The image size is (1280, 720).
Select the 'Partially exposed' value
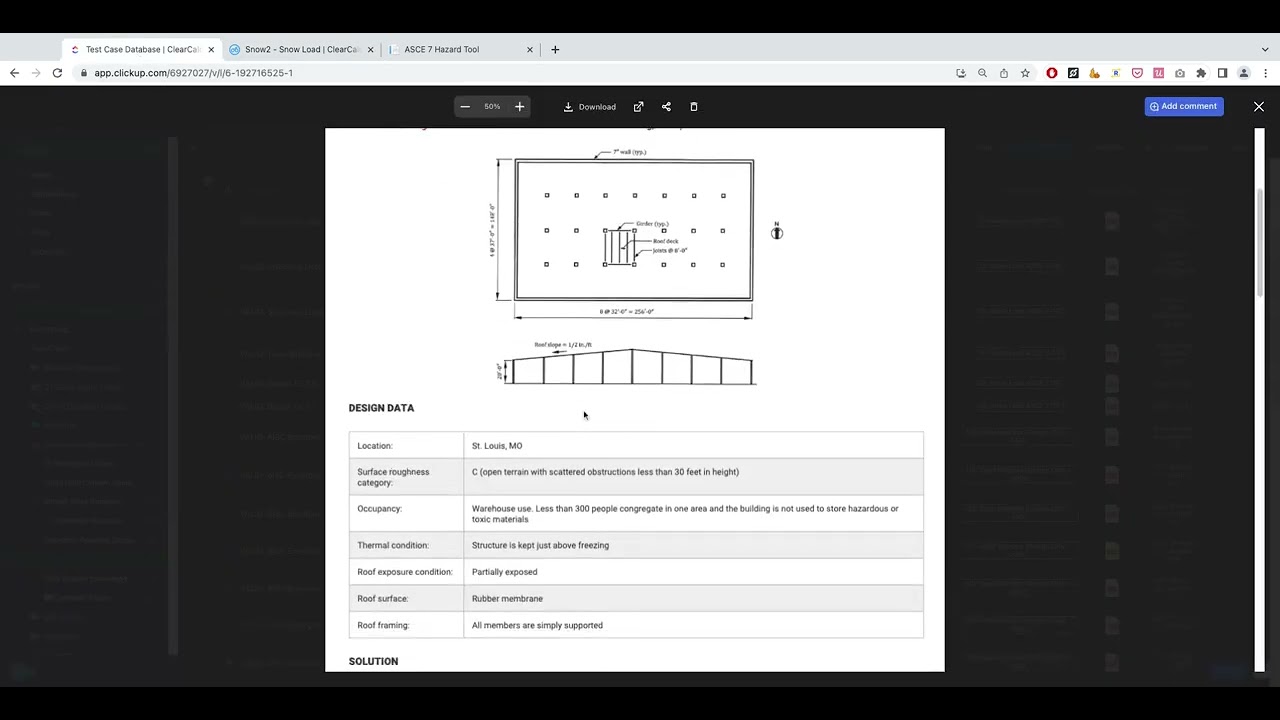(x=504, y=572)
